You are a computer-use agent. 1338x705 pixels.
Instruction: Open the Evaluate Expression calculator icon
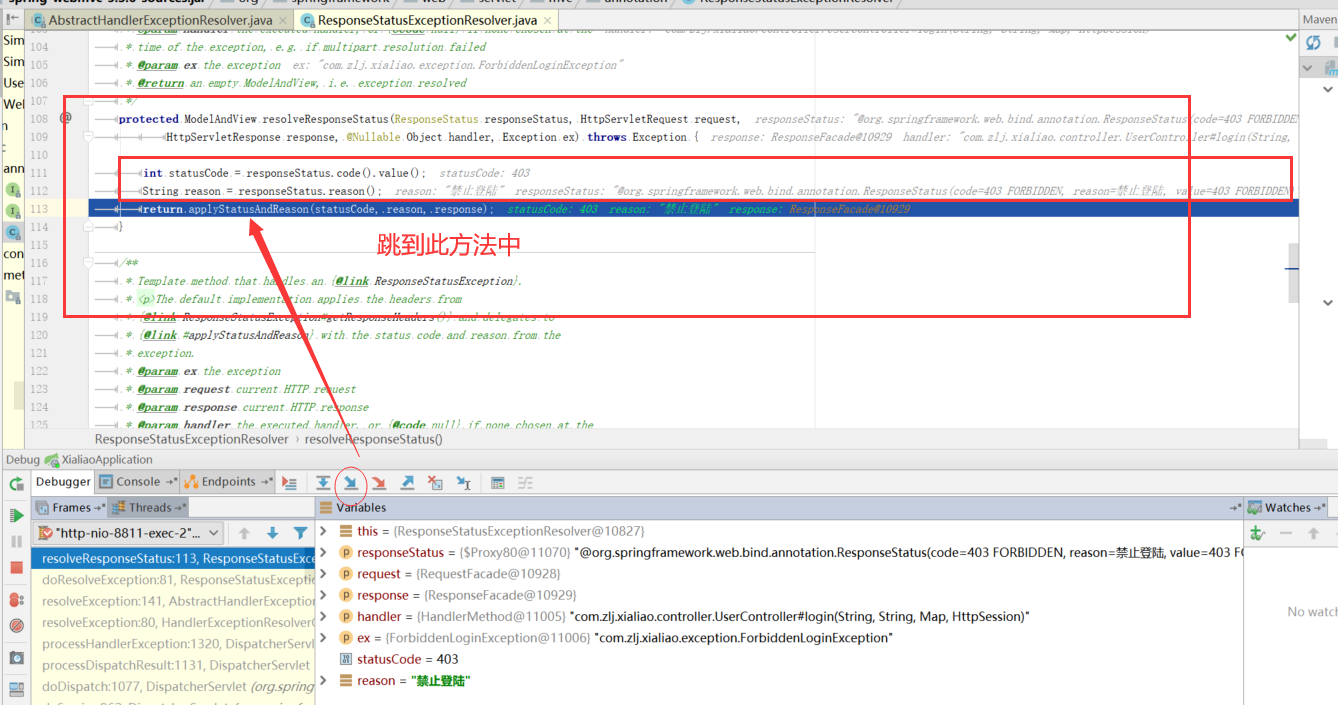click(x=497, y=483)
